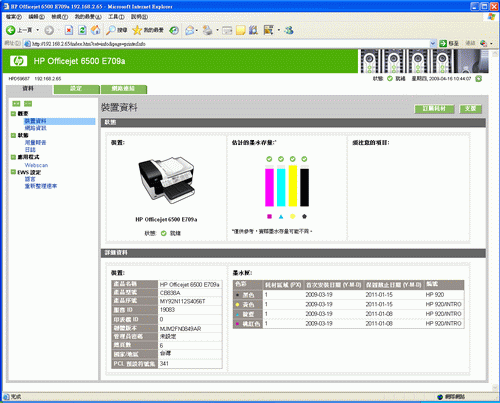Click the yellow ink level bar

[x=293, y=186]
